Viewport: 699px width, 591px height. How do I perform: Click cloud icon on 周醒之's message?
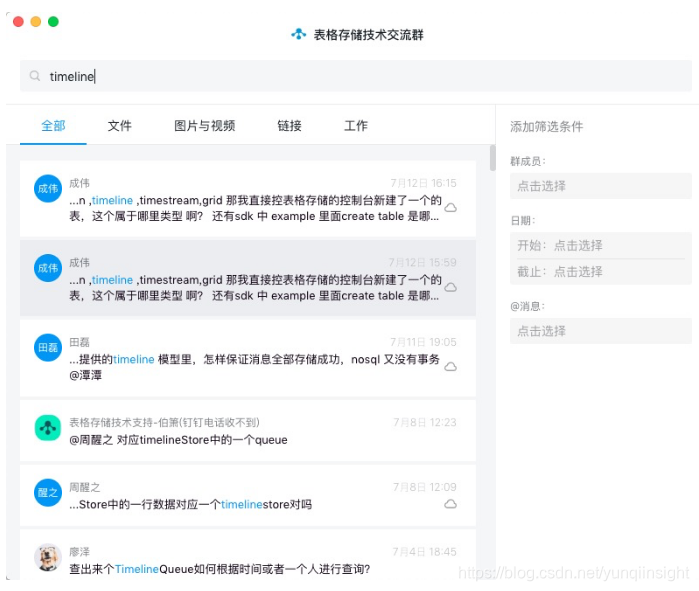[451, 504]
